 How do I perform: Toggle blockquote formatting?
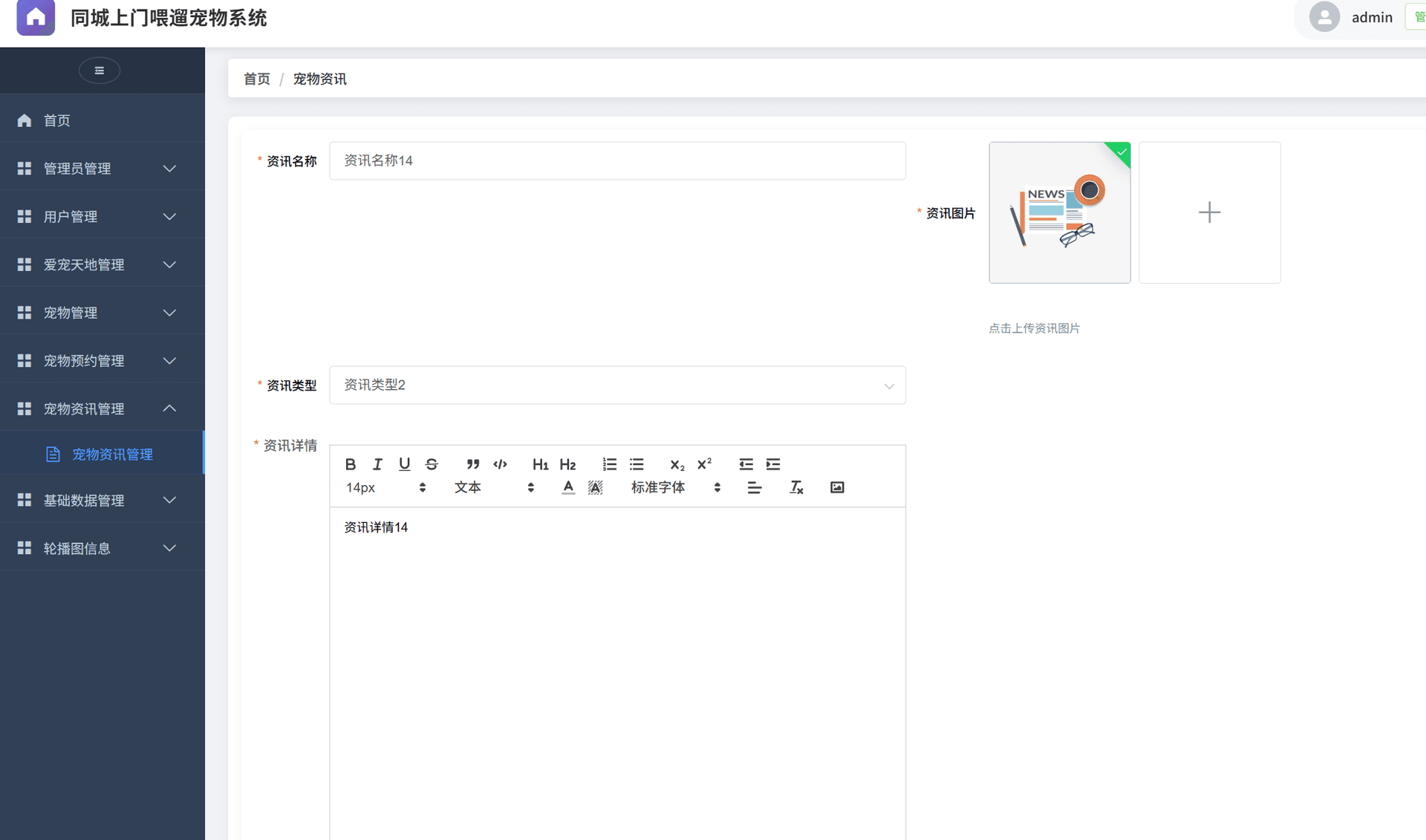point(472,464)
